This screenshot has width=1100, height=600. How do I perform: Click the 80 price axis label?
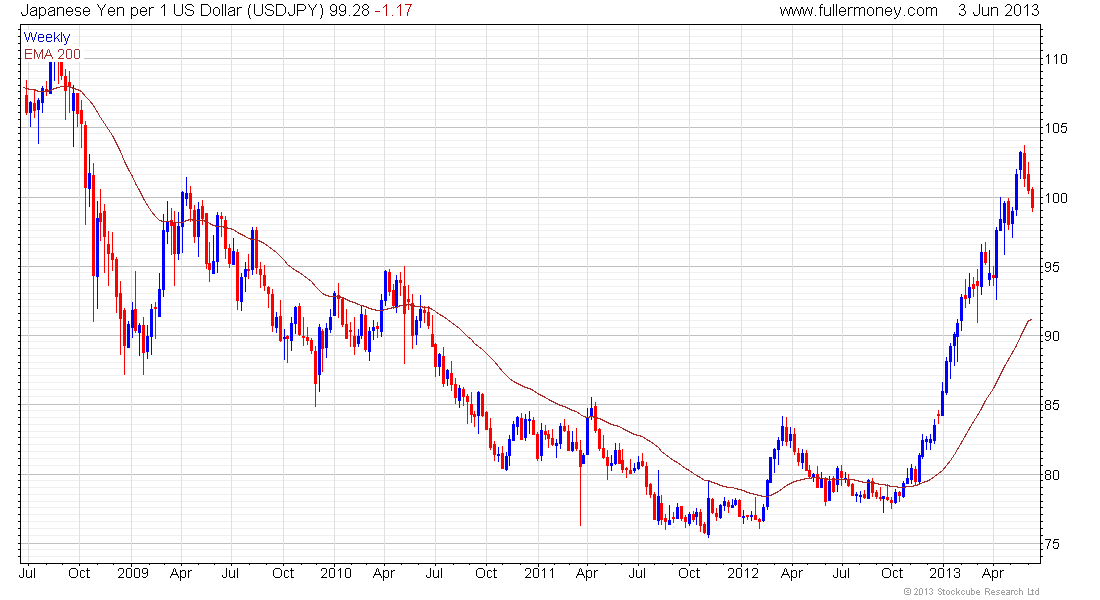click(x=1052, y=474)
